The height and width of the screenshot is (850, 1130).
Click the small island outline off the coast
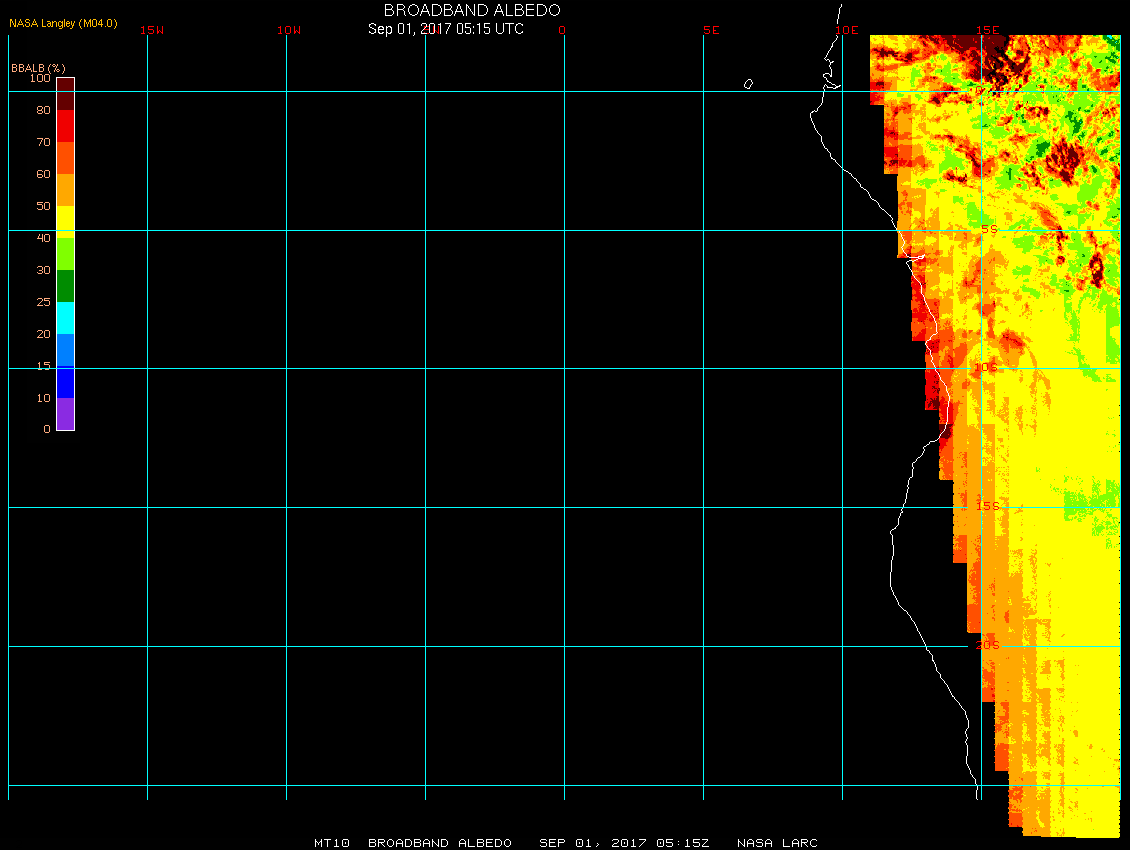[x=748, y=84]
